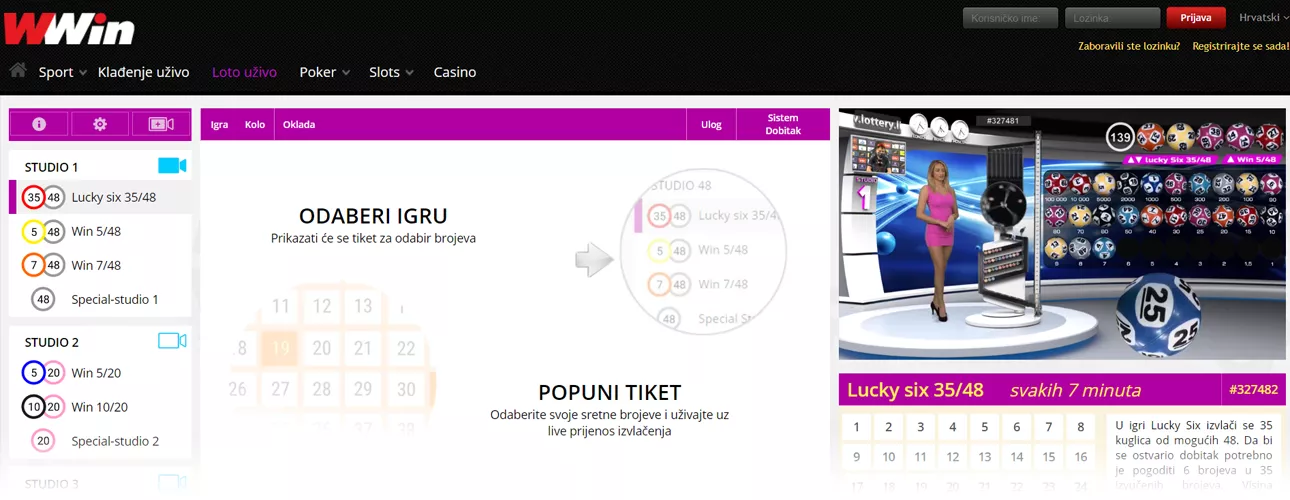Pick number 4 on the ticket

pos(952,427)
